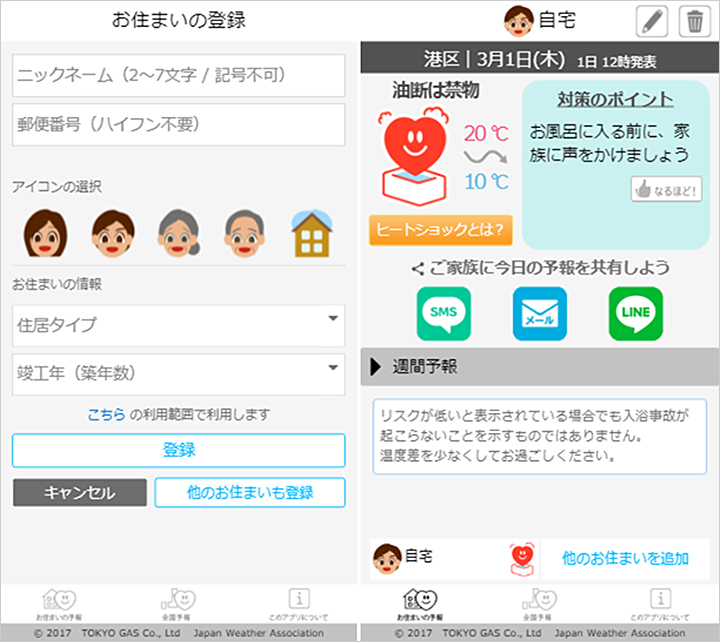Select the first young woman avatar icon
The image size is (720, 642).
click(x=45, y=233)
